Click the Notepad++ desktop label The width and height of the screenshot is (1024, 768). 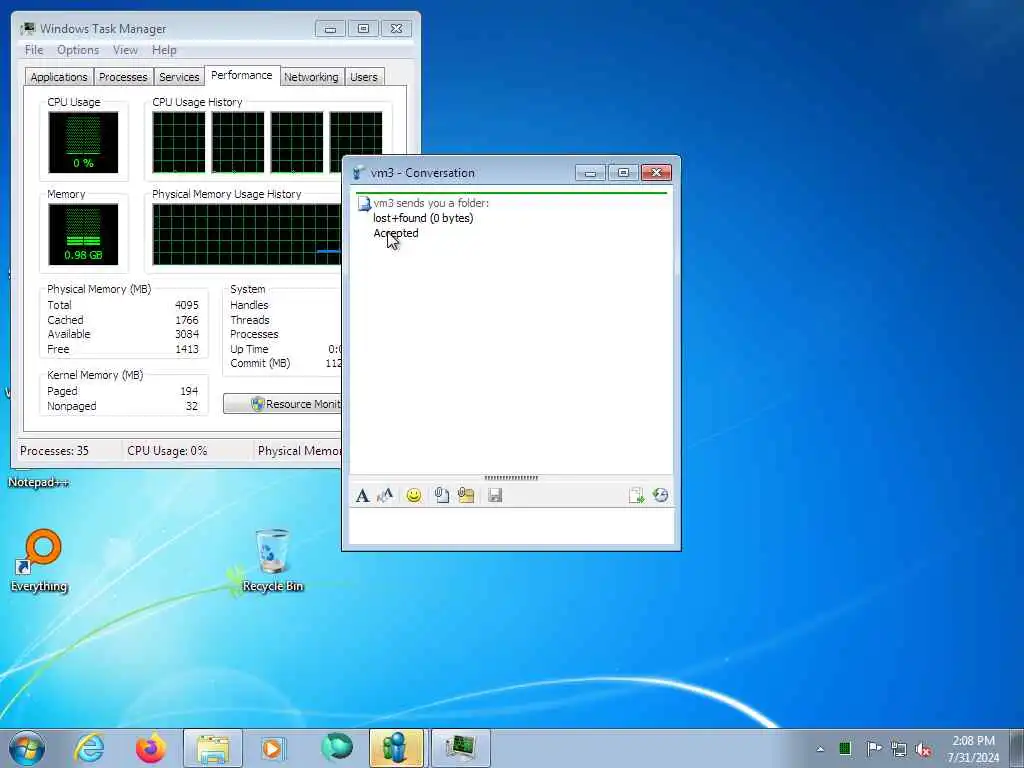39,483
